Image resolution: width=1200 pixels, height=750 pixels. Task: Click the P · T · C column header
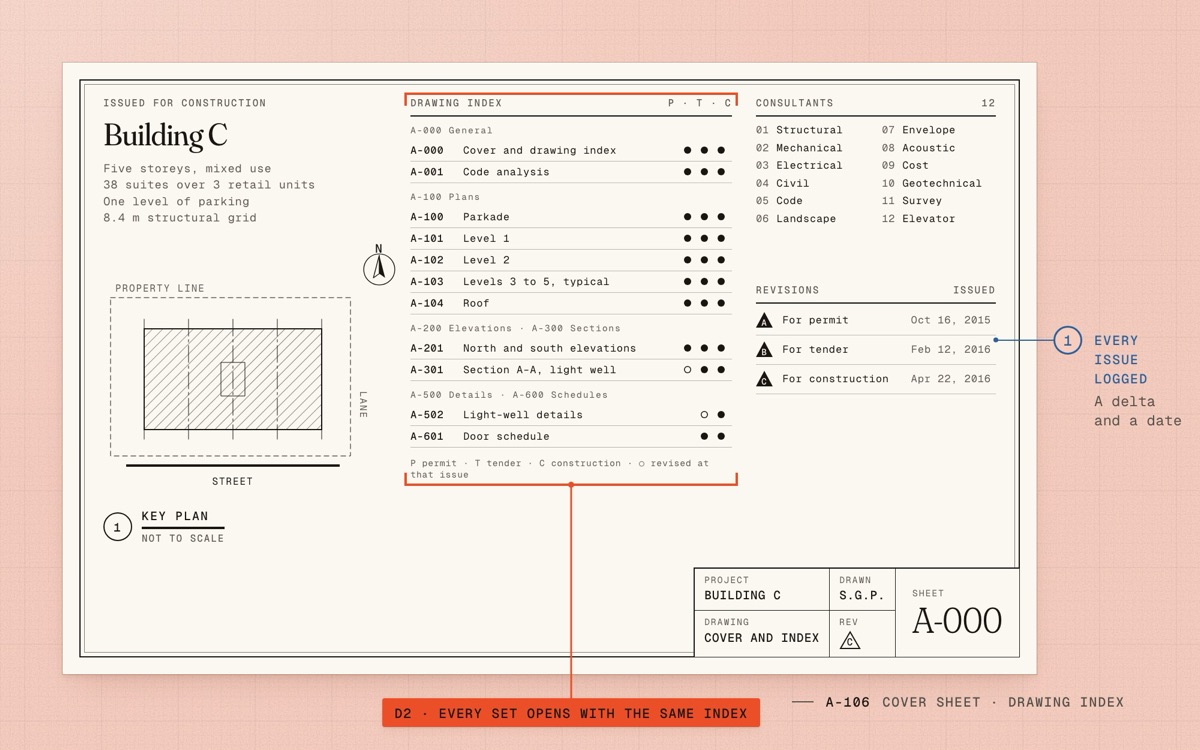(x=700, y=103)
